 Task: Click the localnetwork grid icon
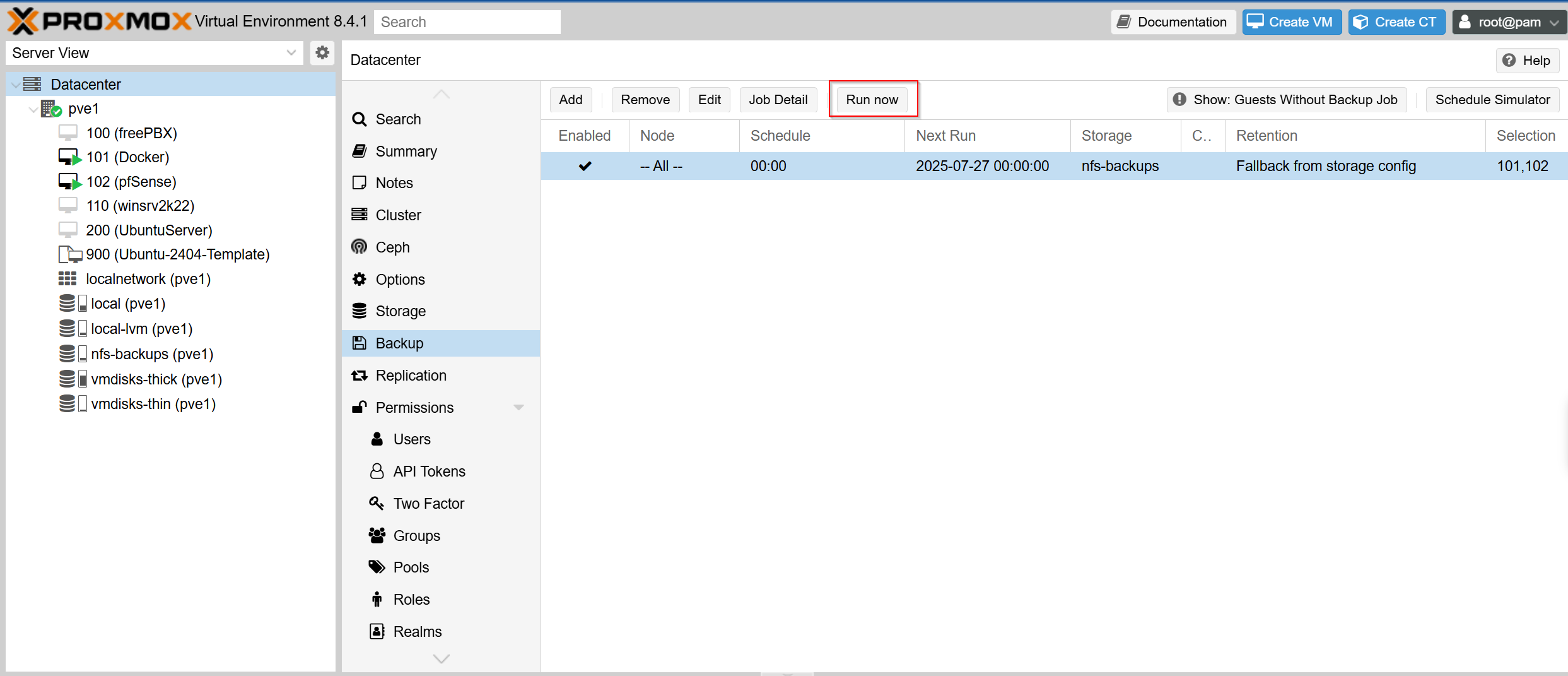pos(67,279)
